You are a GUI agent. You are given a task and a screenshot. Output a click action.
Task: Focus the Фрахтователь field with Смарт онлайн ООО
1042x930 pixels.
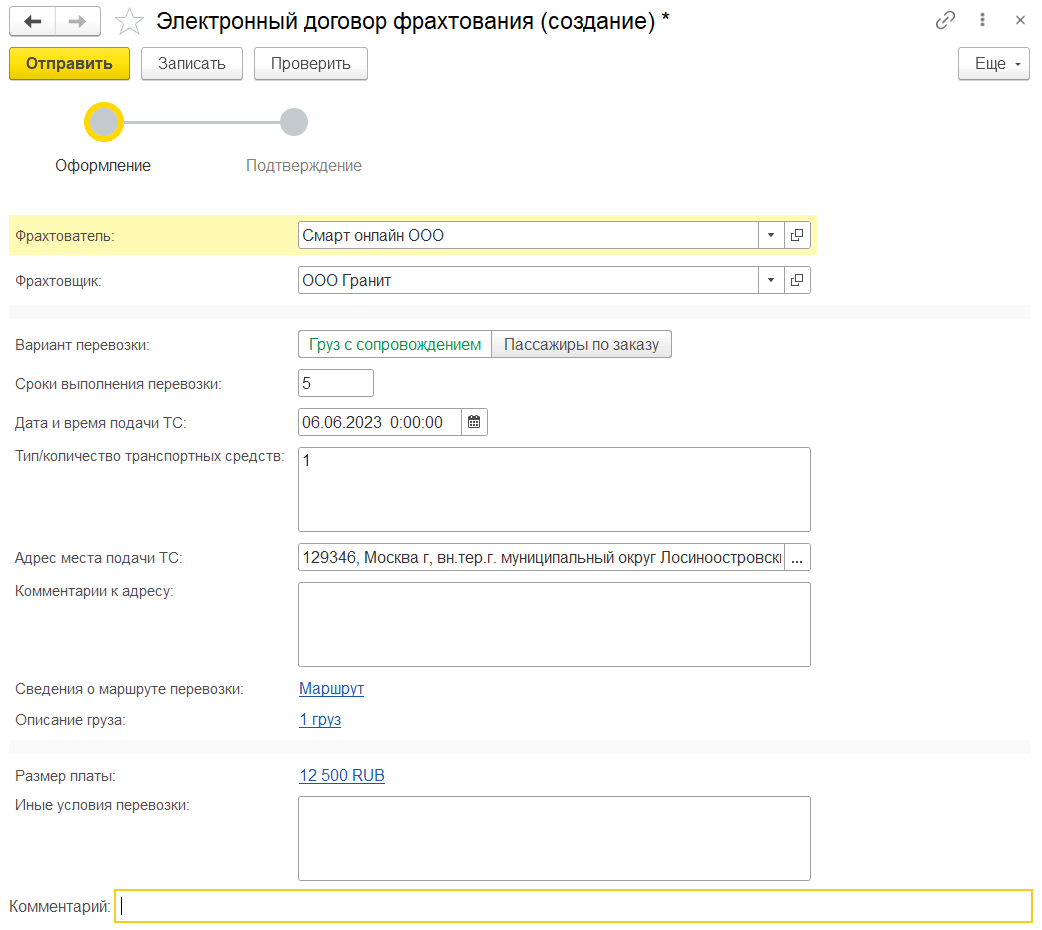pyautogui.click(x=528, y=235)
